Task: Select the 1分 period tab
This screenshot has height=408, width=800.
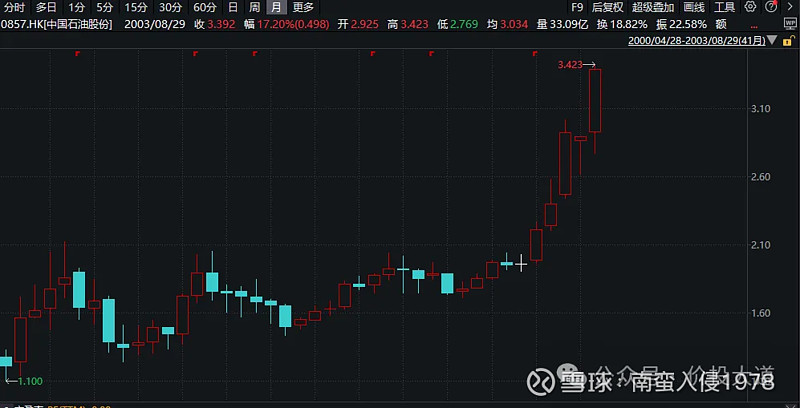Action: (x=77, y=7)
